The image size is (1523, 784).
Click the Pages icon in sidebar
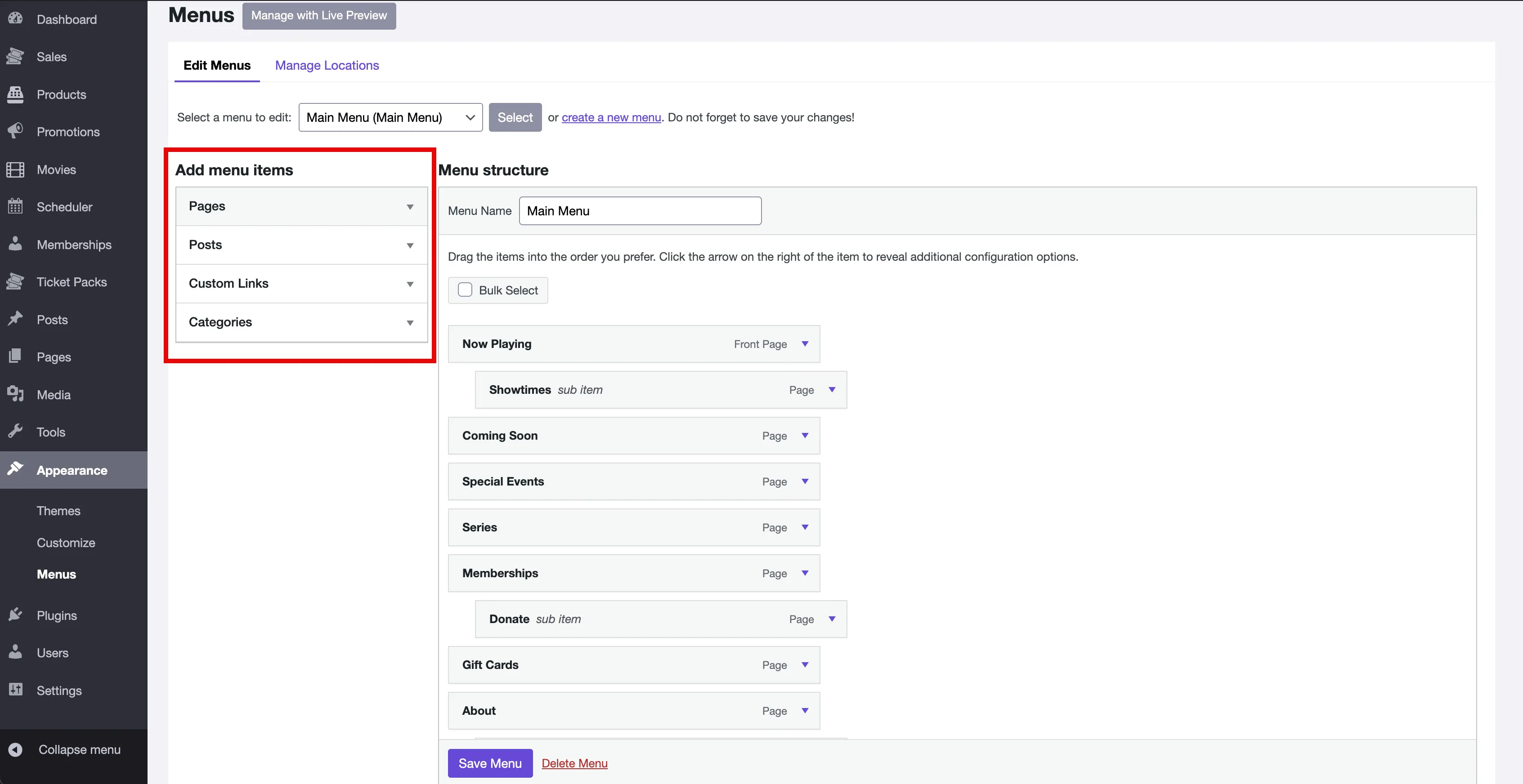[15, 356]
